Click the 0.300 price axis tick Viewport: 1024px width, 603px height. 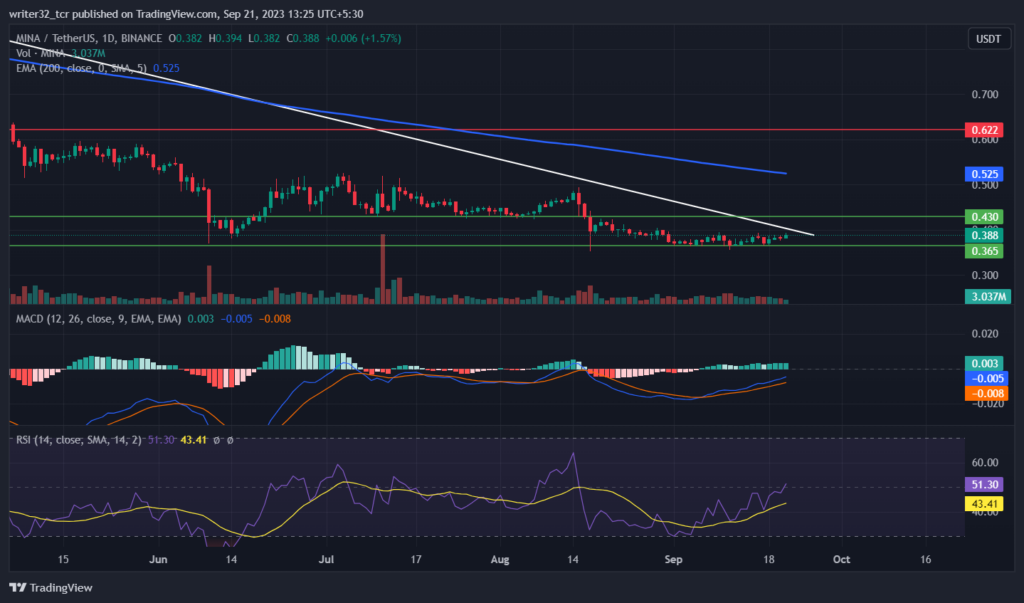tap(985, 275)
